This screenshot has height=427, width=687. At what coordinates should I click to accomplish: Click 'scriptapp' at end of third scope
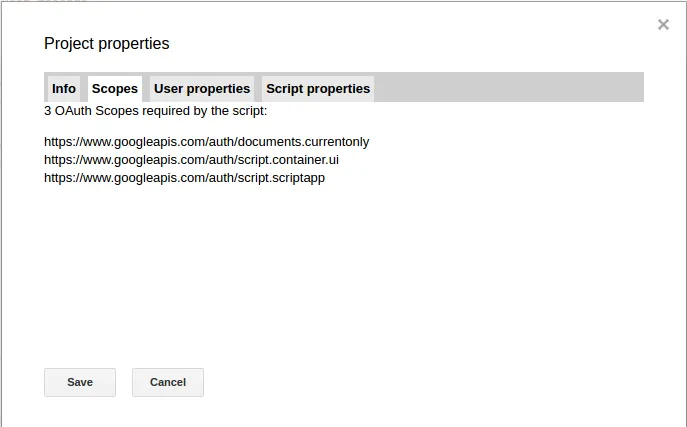point(296,178)
